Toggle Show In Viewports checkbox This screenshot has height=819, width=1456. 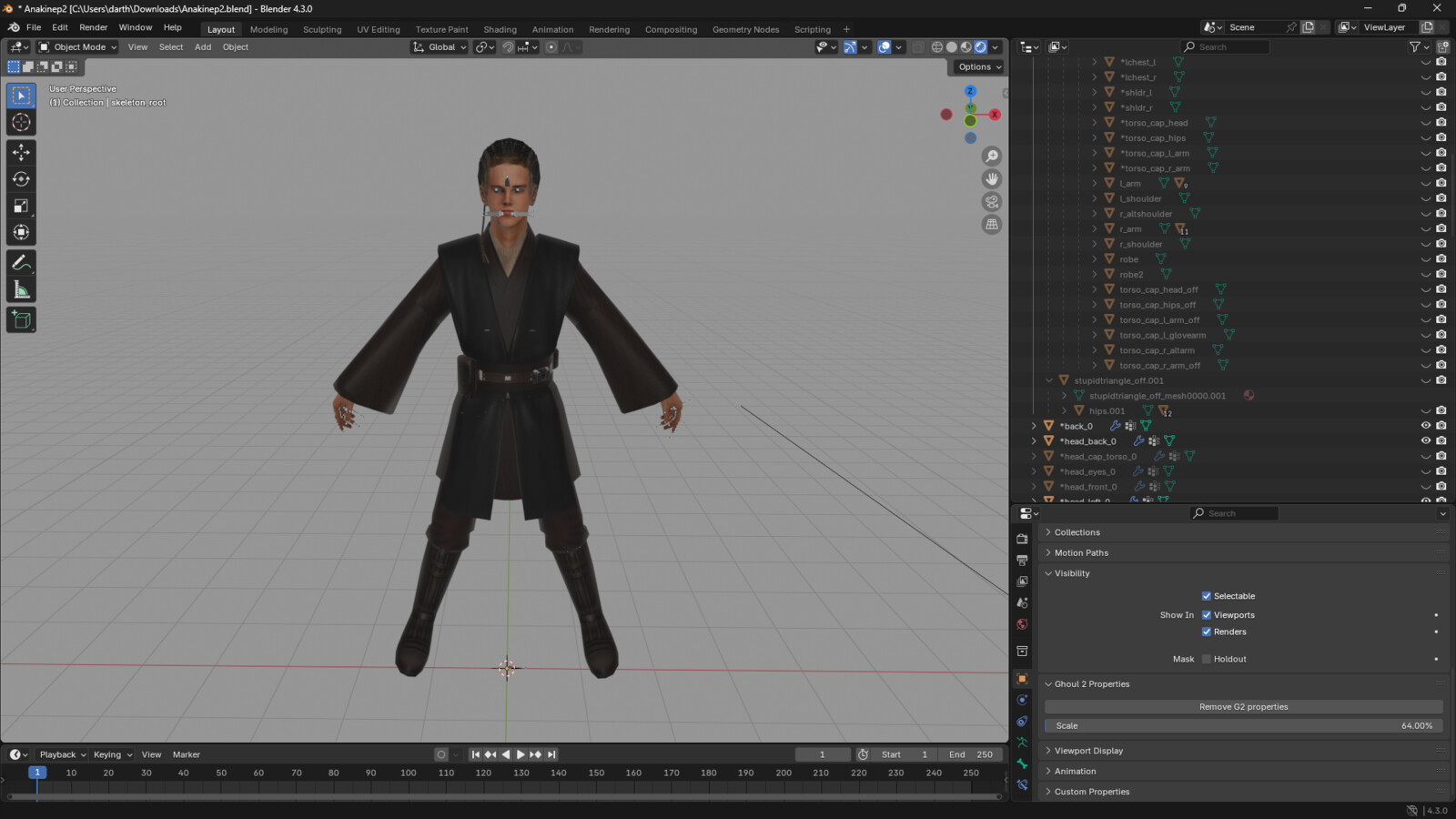[x=1207, y=615]
